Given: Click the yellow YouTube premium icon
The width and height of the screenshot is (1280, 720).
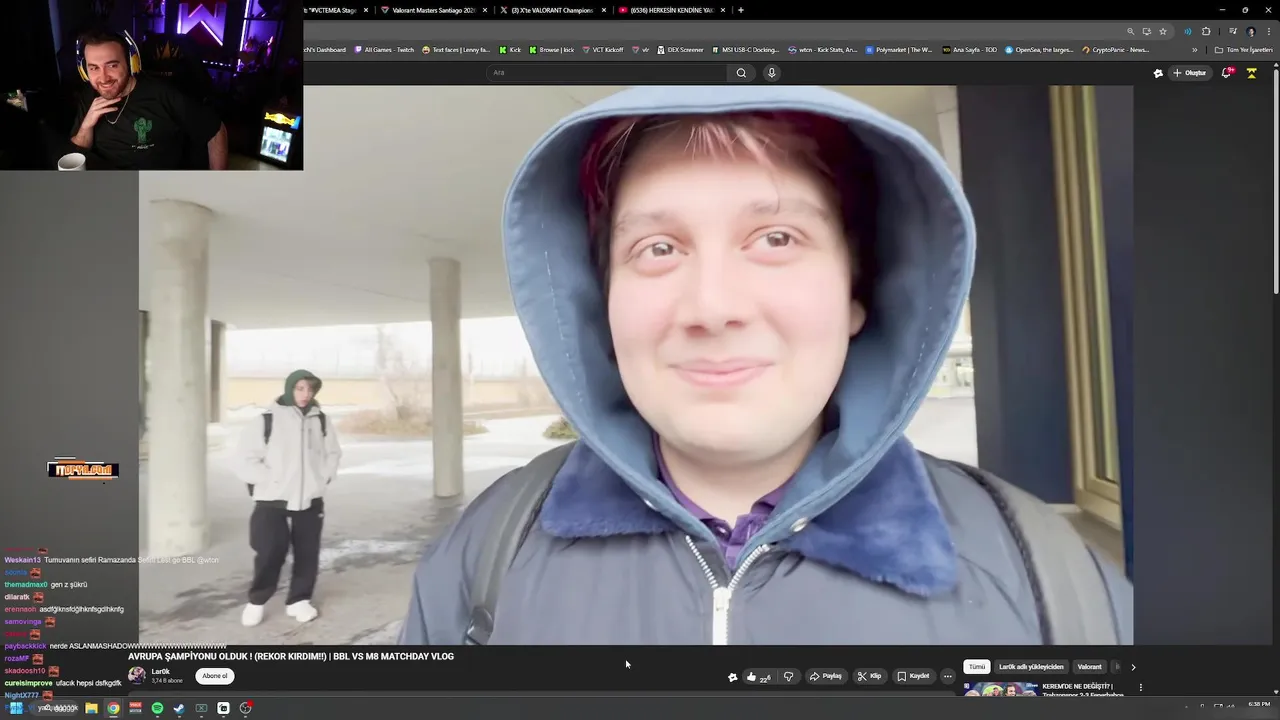Looking at the screenshot, I should tap(1251, 73).
